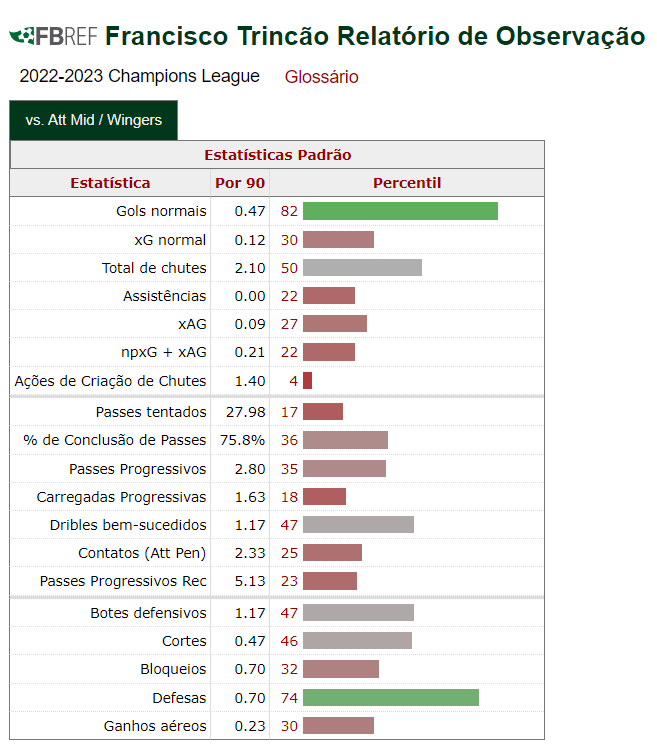Click the Percentil column header

tap(407, 183)
